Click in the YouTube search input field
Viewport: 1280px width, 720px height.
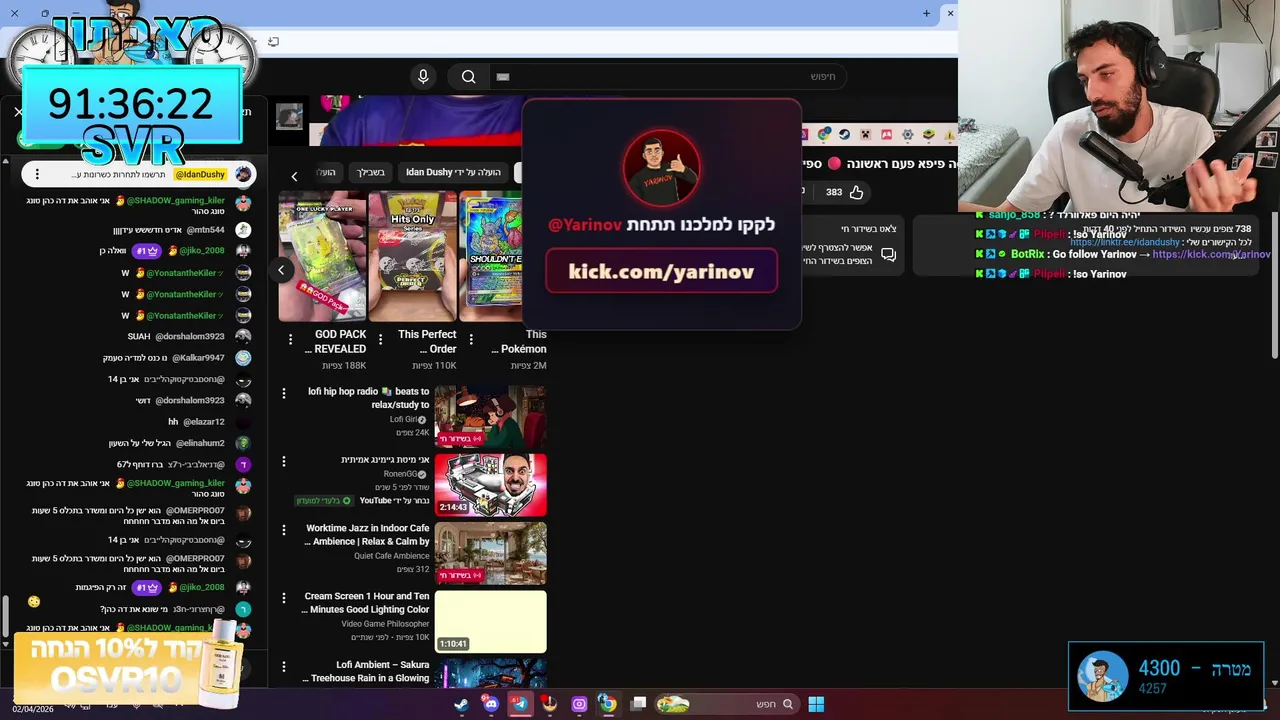tap(668, 77)
